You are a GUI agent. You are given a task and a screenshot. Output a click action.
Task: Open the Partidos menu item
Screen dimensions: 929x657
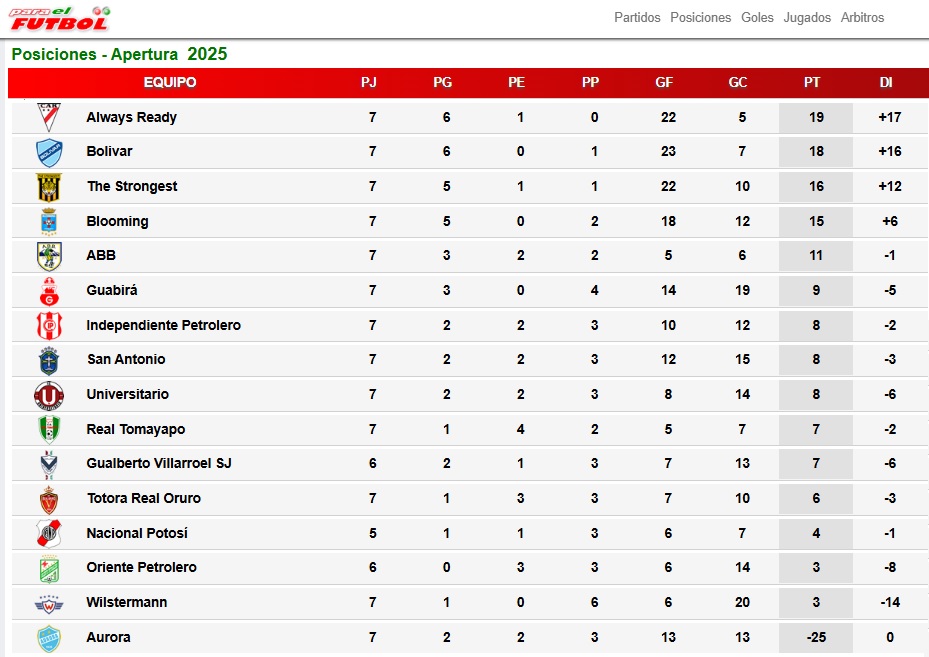point(637,18)
